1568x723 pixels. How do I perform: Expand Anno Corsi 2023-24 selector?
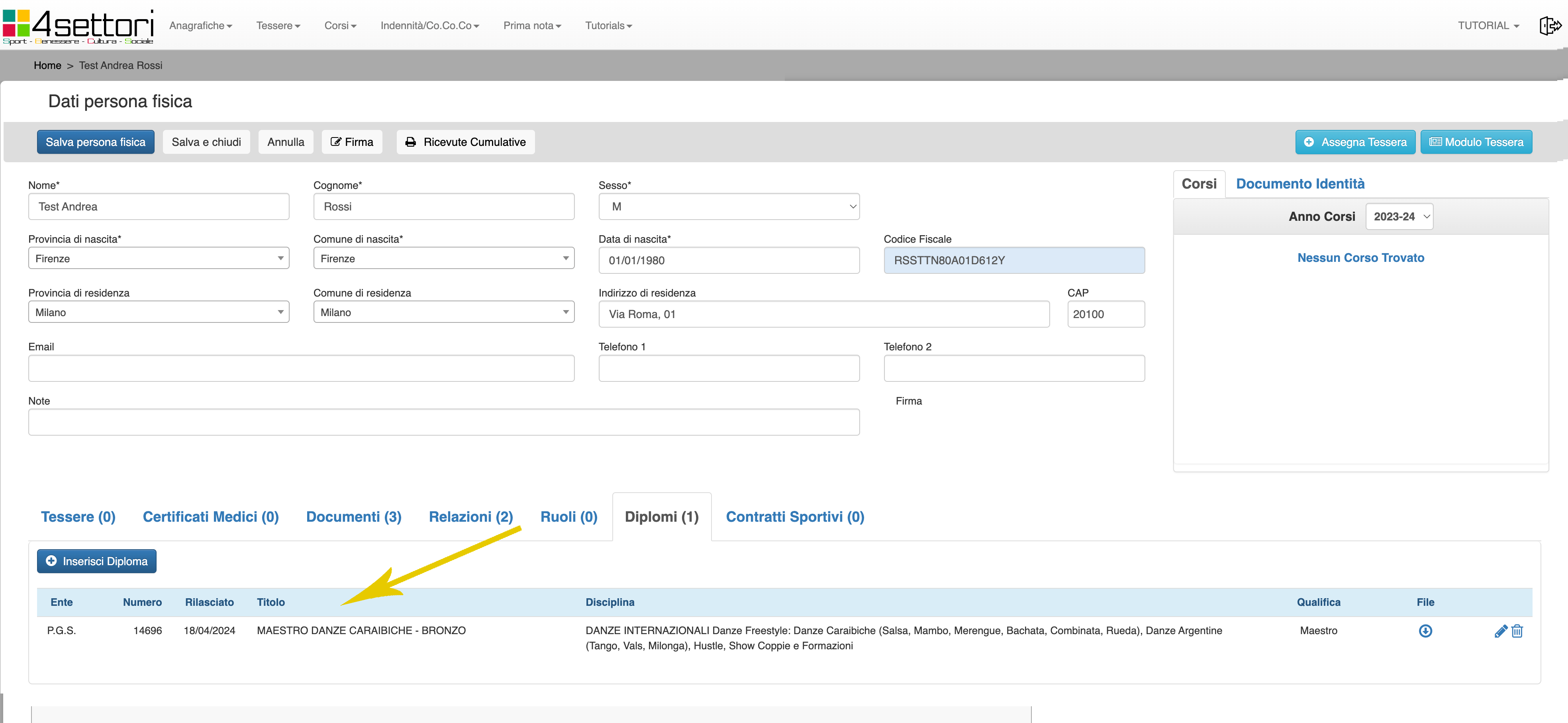pyautogui.click(x=1399, y=217)
